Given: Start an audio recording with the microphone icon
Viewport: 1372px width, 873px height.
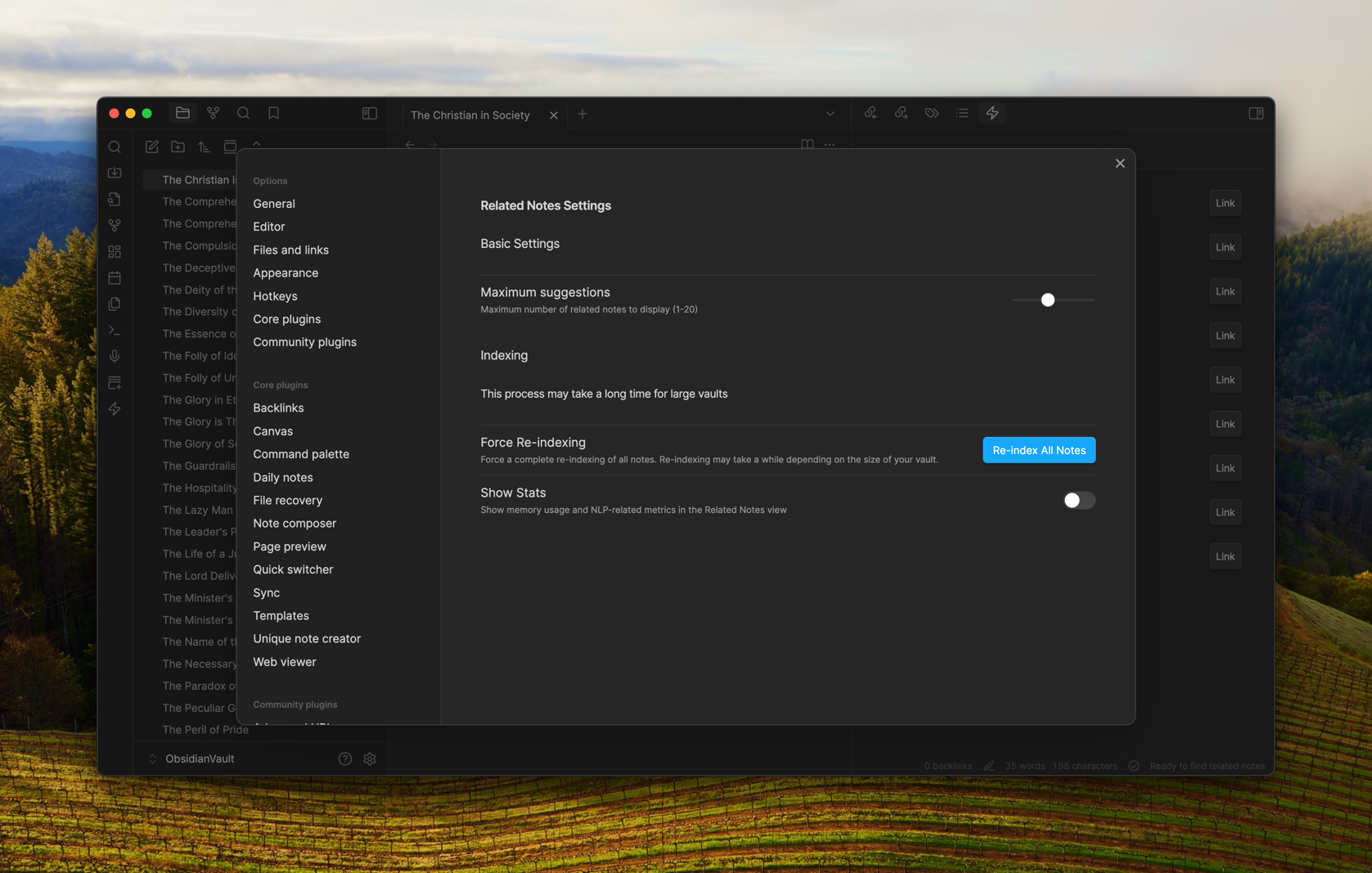Looking at the screenshot, I should point(115,356).
